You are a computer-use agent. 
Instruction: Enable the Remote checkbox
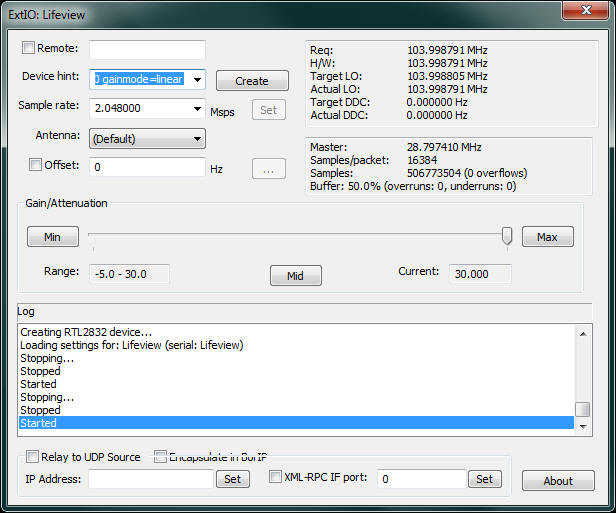[x=28, y=48]
